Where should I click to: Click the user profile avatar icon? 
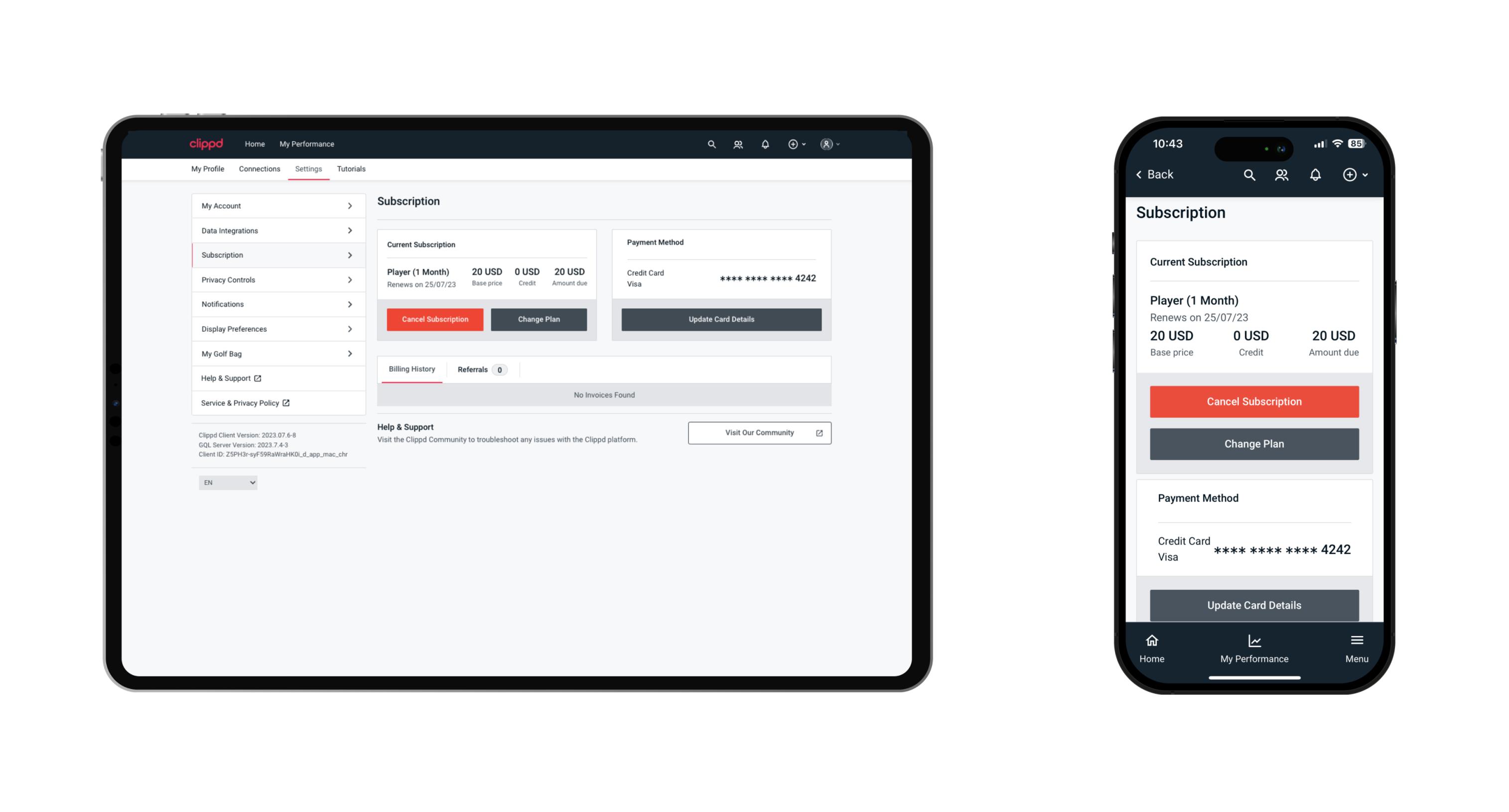[826, 144]
